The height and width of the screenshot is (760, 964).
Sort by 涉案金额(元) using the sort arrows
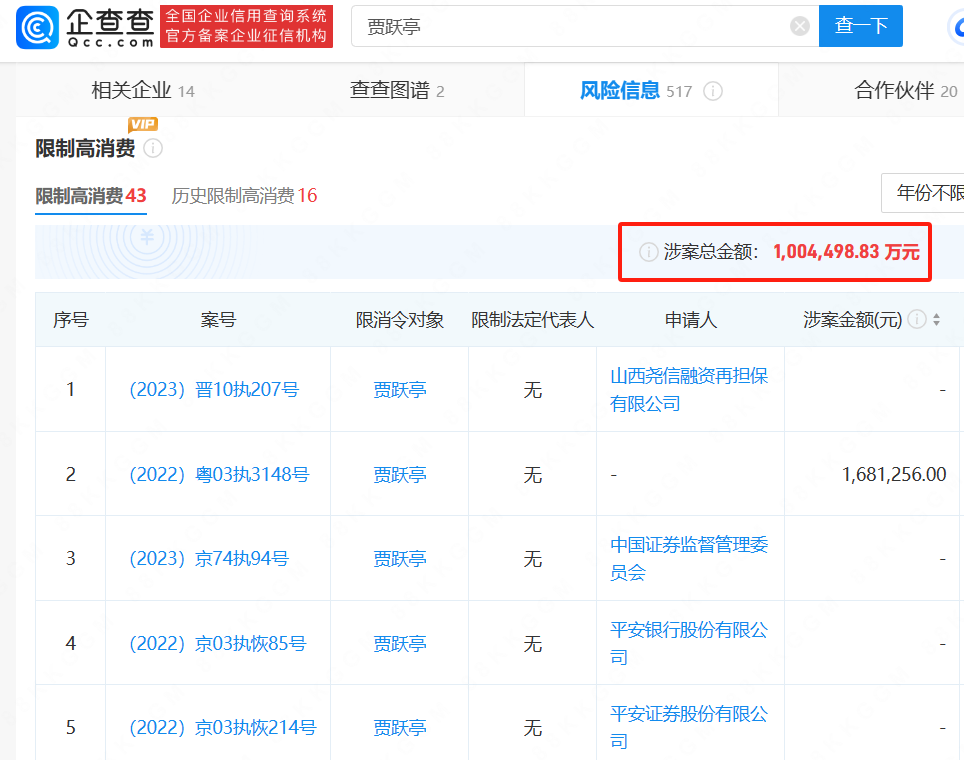(x=936, y=319)
